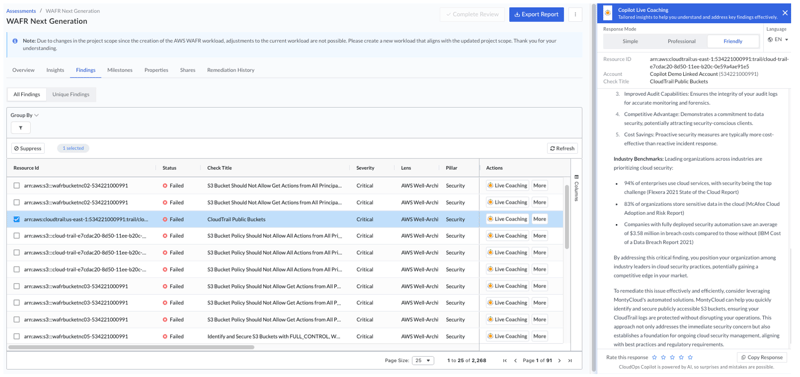This screenshot has width=800, height=377.
Task: Sort by the Check Title column header
Action: click(219, 168)
